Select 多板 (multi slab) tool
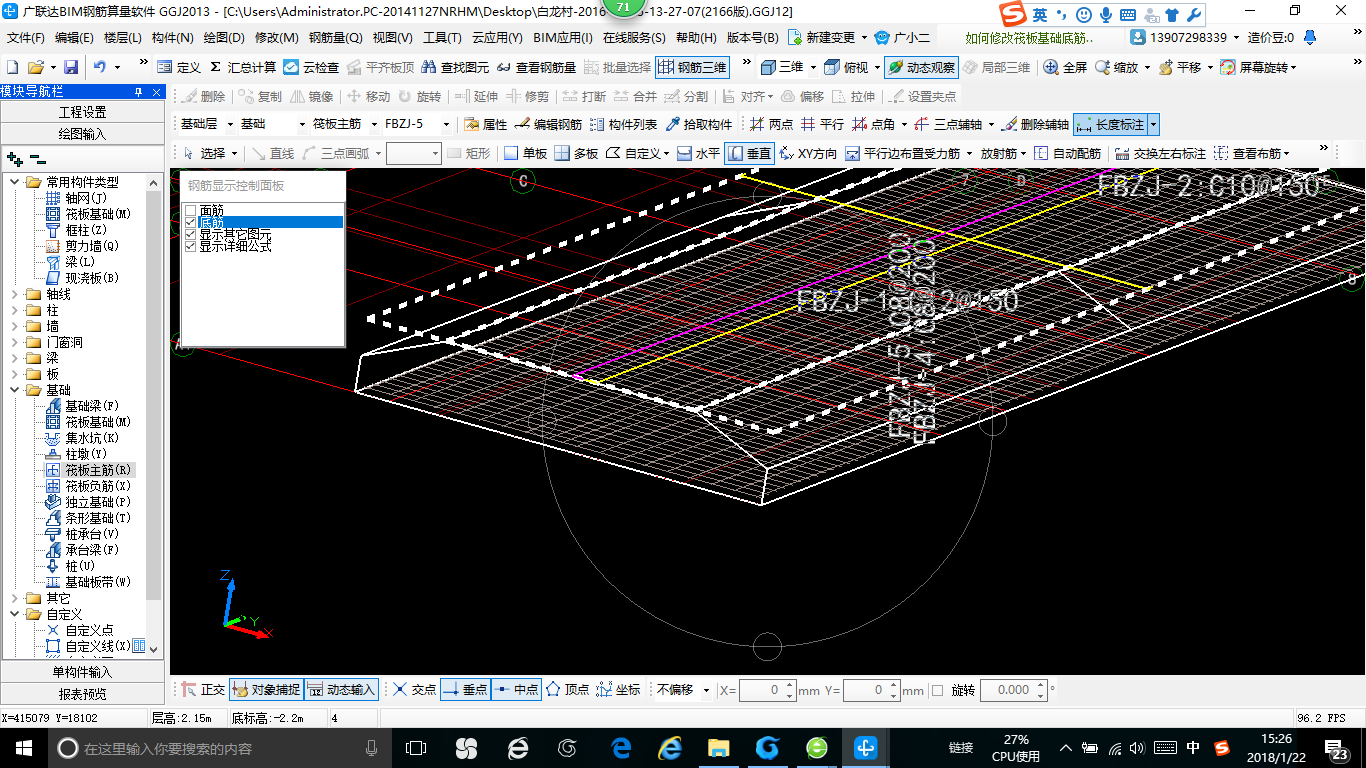The height and width of the screenshot is (768, 1366). pos(576,153)
